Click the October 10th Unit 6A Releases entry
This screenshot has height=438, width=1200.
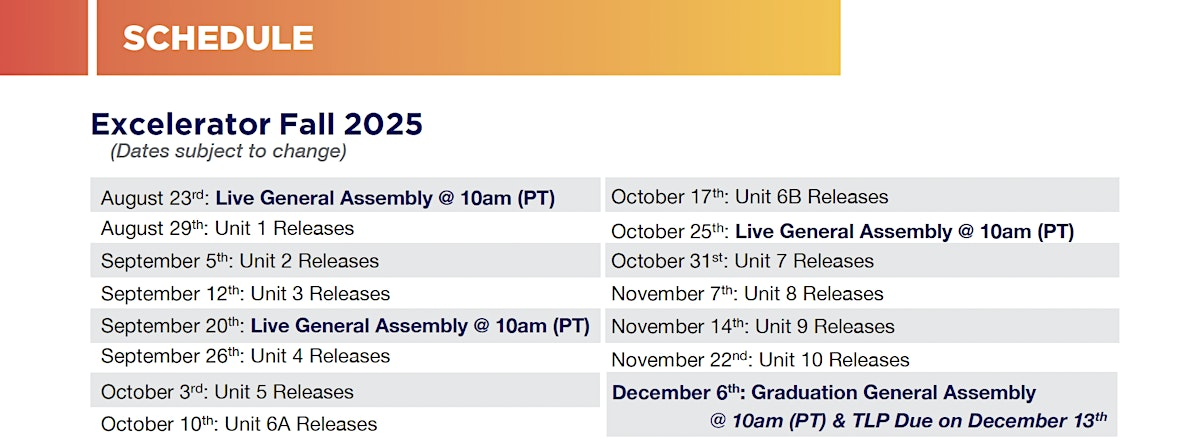point(239,424)
